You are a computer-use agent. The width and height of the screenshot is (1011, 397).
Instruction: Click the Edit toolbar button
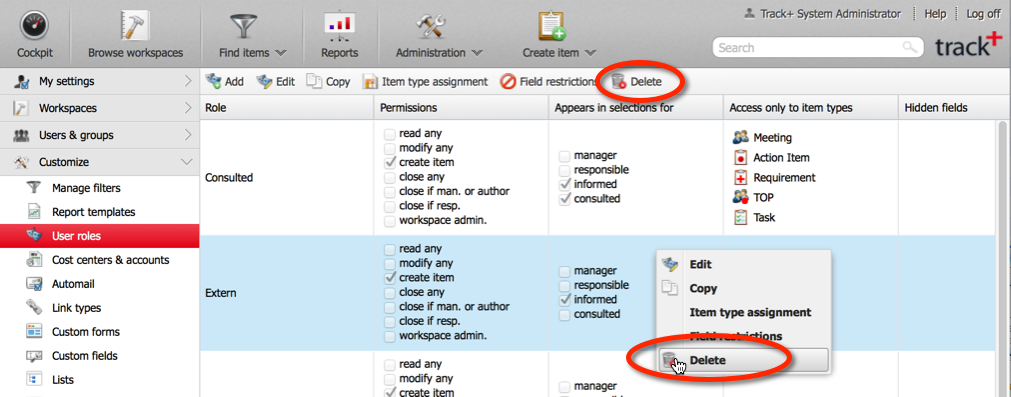(x=275, y=82)
